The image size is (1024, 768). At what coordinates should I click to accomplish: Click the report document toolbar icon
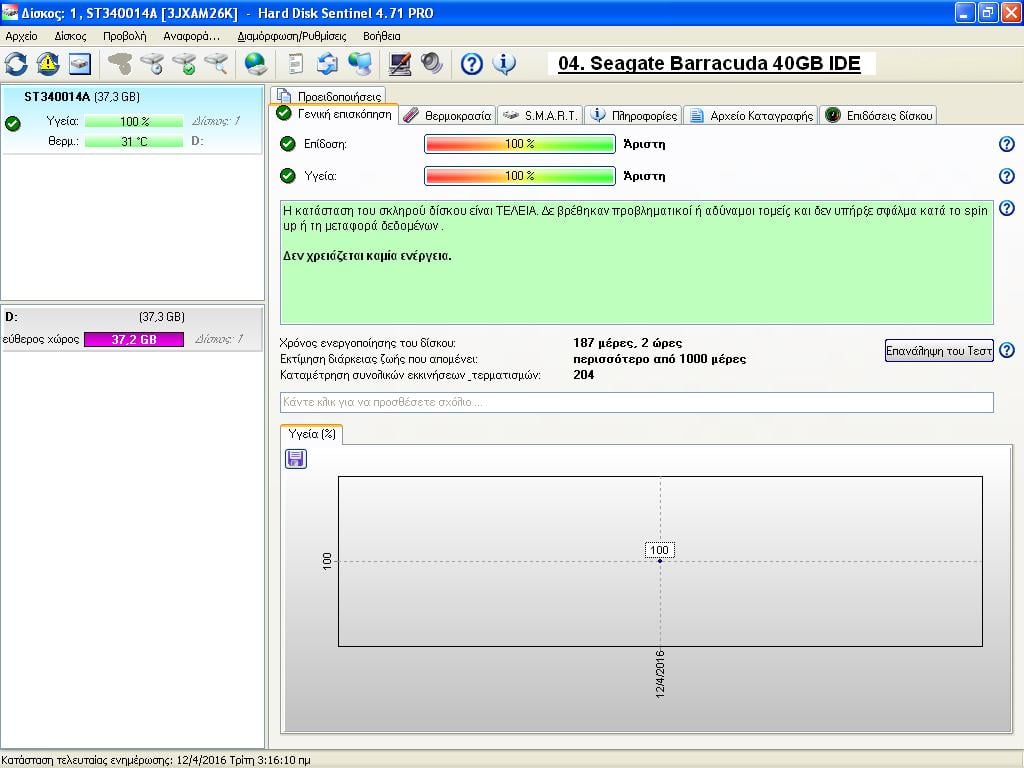point(296,64)
